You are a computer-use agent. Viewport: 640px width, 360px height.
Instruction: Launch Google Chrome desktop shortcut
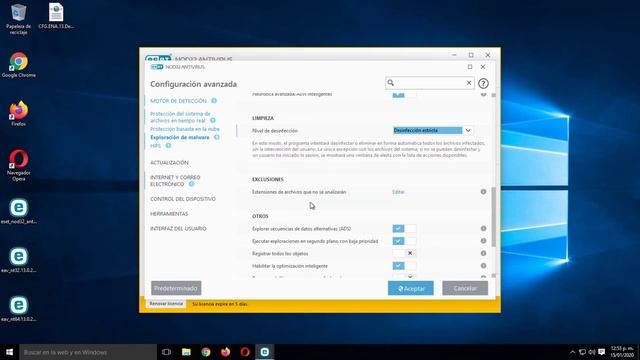[18, 65]
